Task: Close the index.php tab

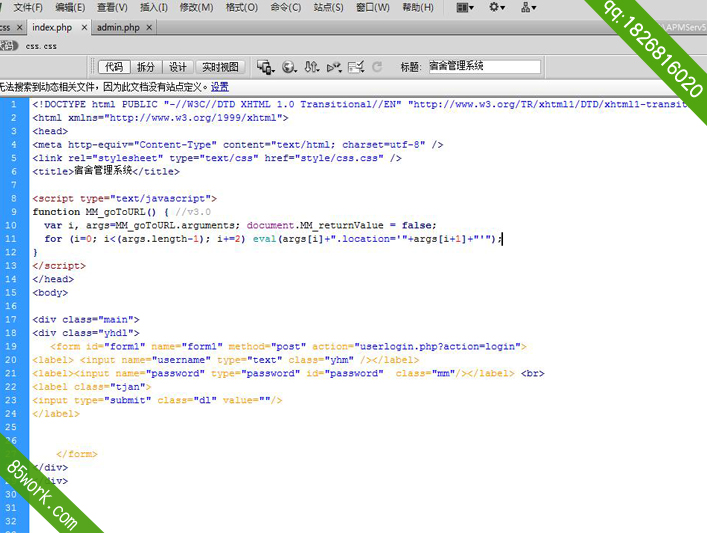Action: (x=84, y=28)
